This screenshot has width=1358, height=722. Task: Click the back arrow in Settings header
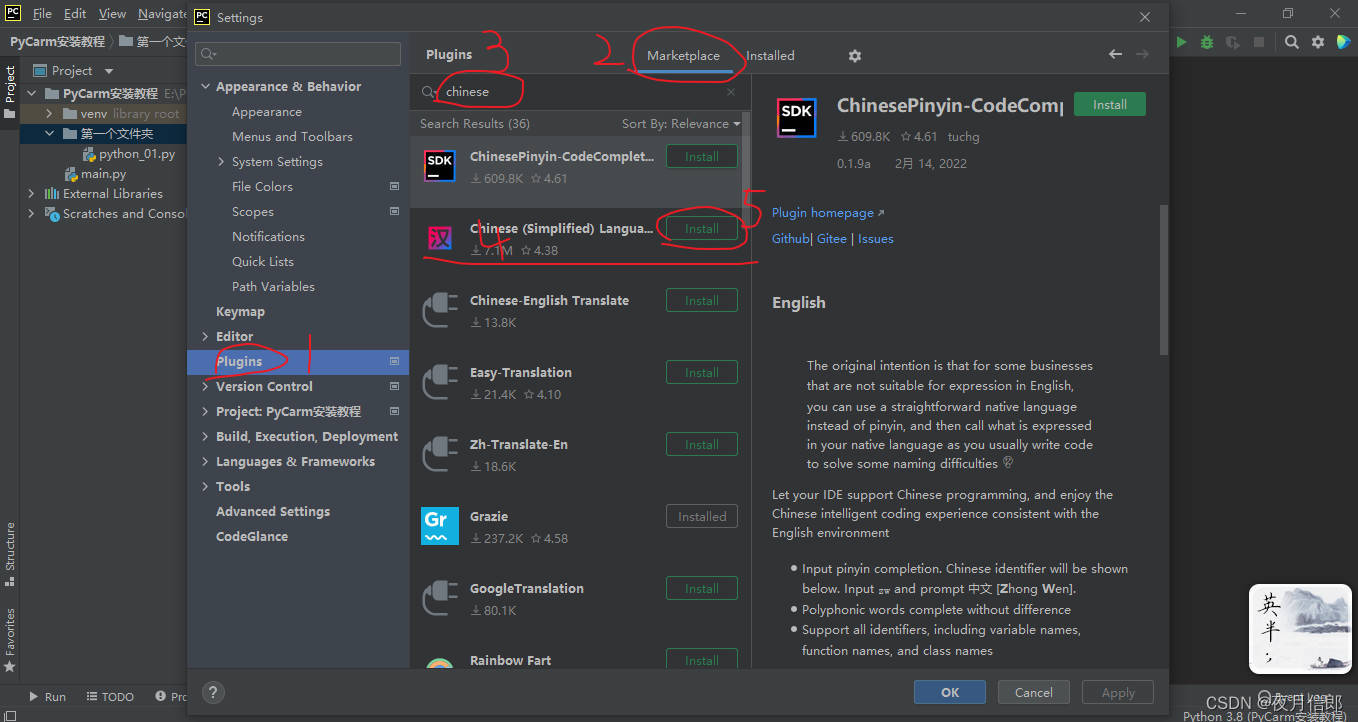(x=1115, y=54)
